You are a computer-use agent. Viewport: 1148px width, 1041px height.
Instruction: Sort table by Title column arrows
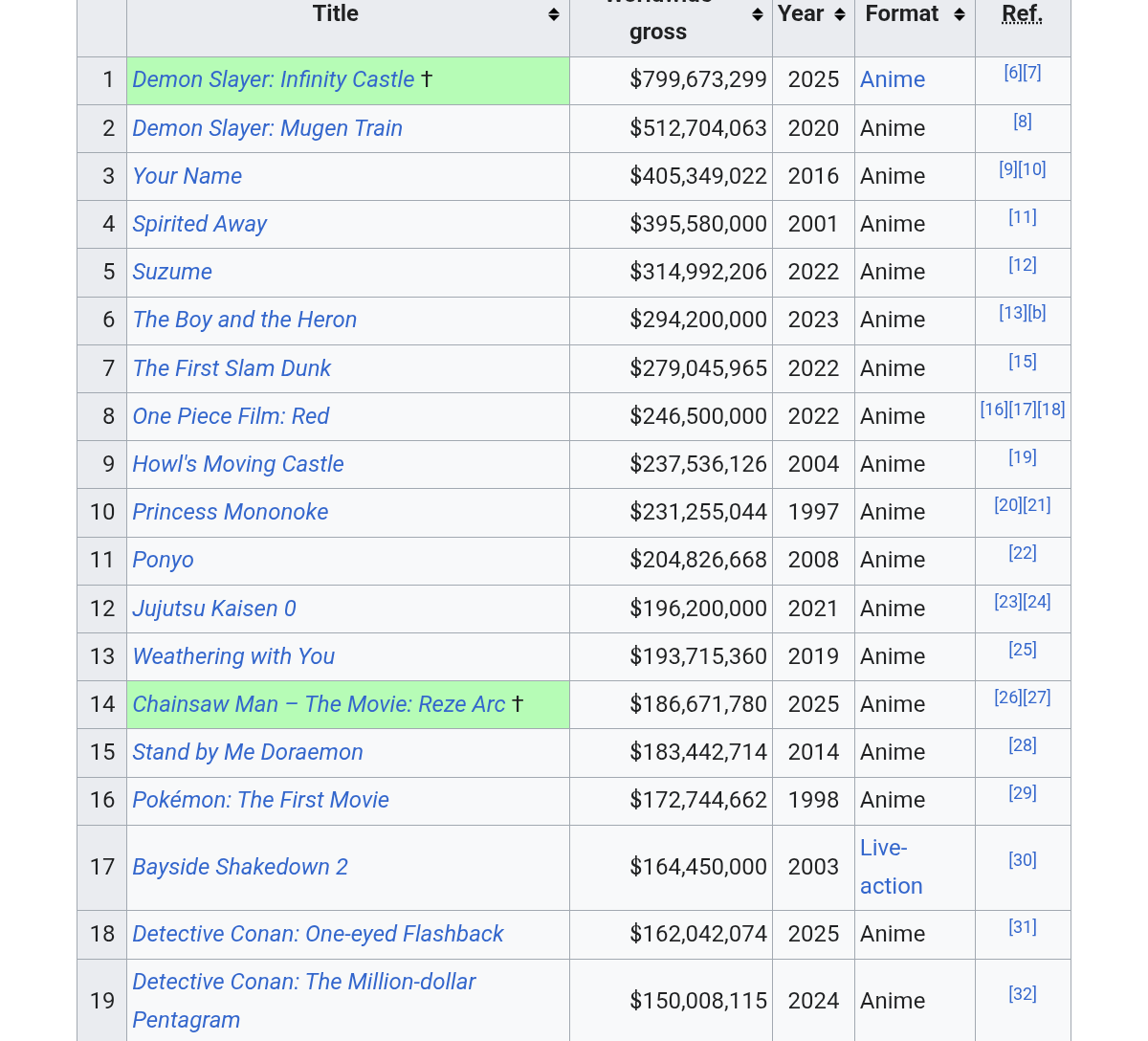[554, 14]
